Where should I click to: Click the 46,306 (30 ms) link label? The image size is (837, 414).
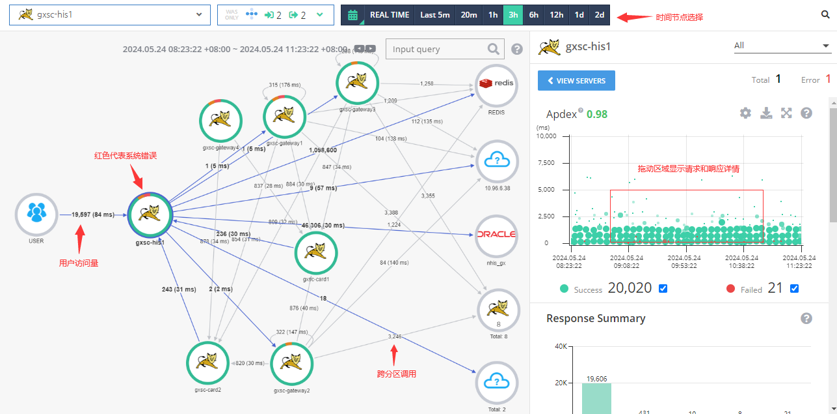click(x=322, y=225)
